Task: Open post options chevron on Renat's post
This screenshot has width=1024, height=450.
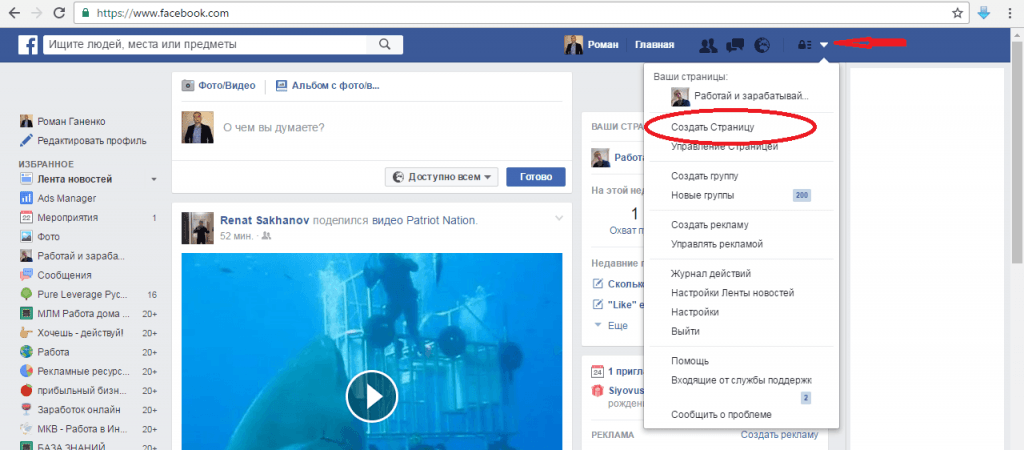Action: (x=558, y=218)
